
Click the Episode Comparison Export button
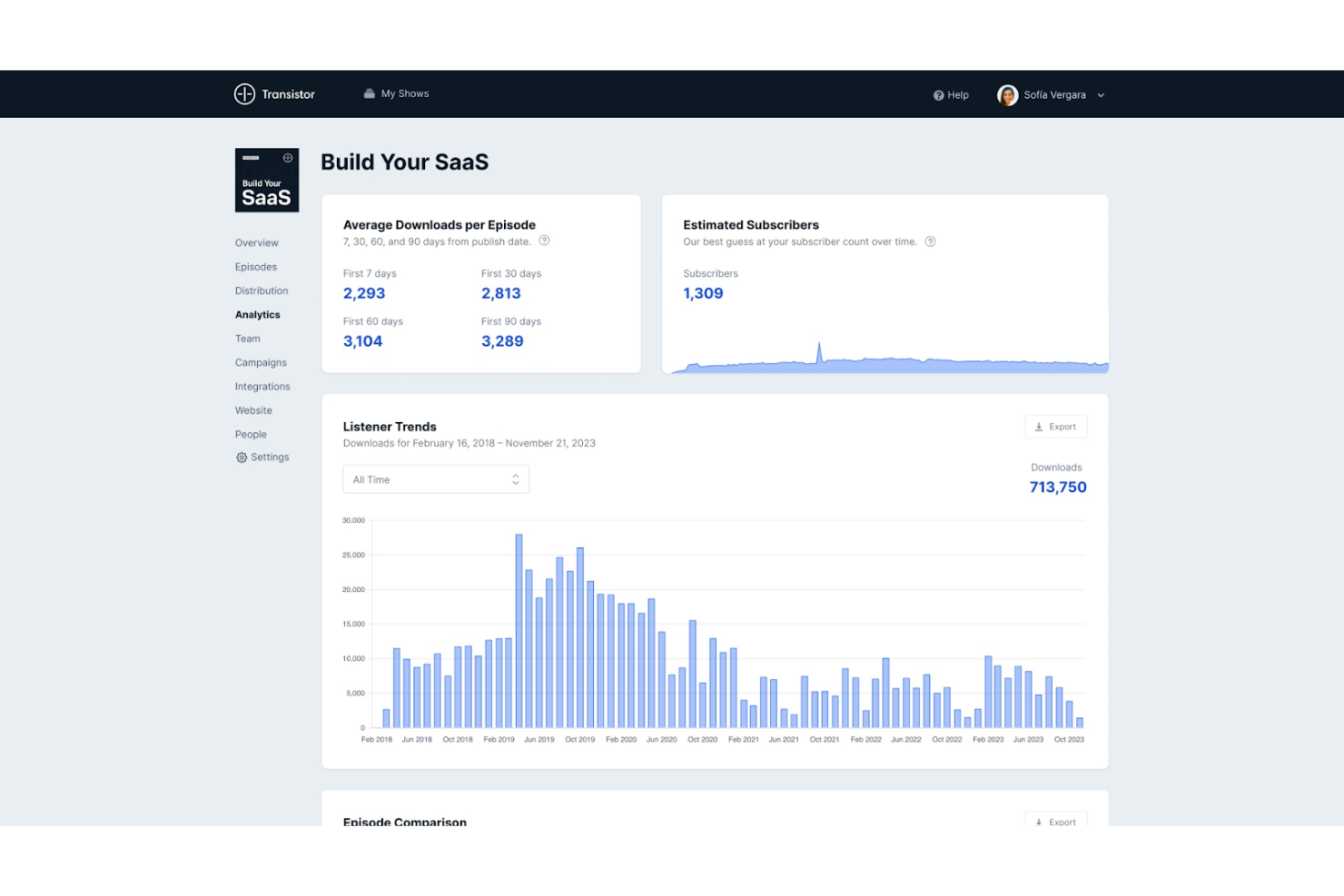(1056, 820)
